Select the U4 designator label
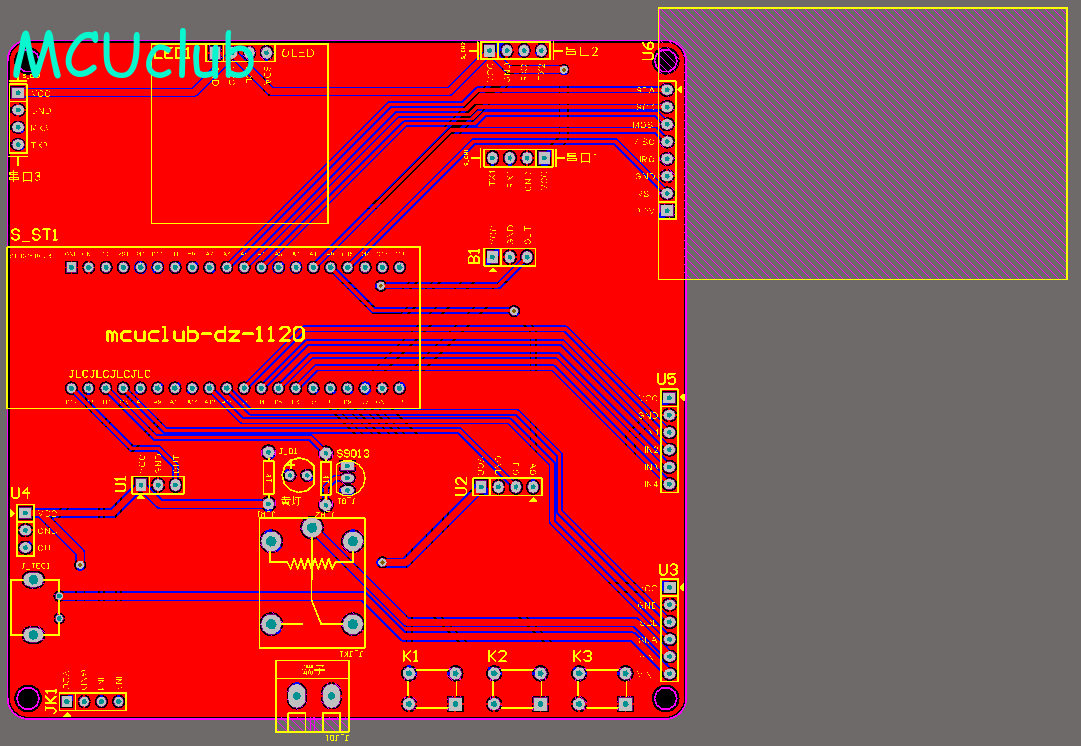 [20, 493]
